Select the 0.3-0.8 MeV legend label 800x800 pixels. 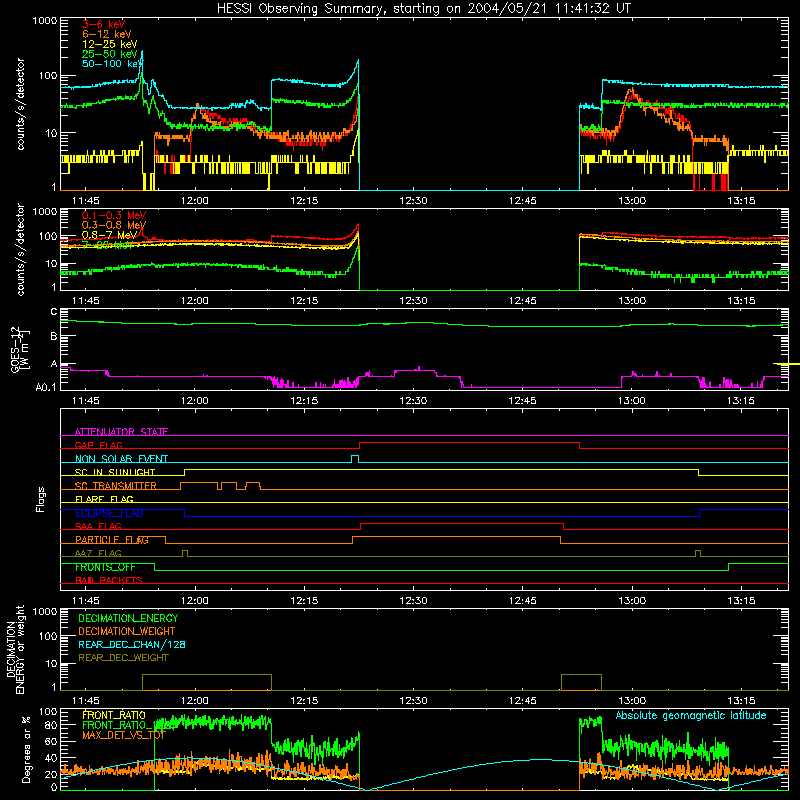point(114,225)
